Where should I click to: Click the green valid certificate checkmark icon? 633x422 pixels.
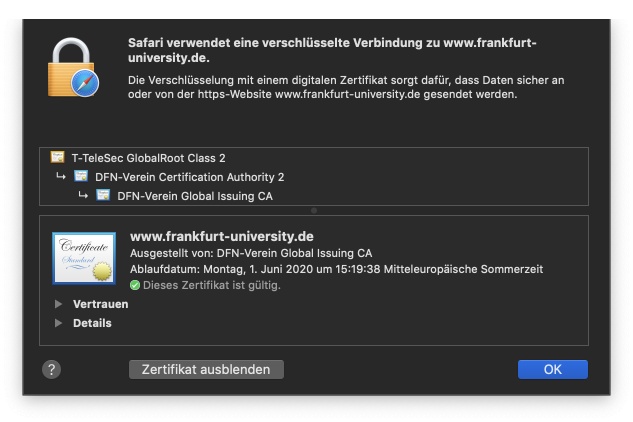(135, 286)
